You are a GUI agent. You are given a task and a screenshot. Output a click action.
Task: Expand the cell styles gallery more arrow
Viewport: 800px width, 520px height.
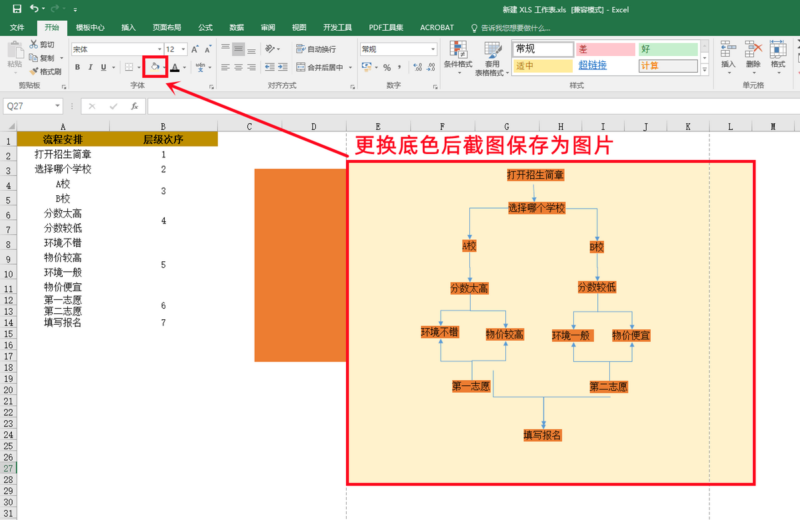tap(705, 70)
